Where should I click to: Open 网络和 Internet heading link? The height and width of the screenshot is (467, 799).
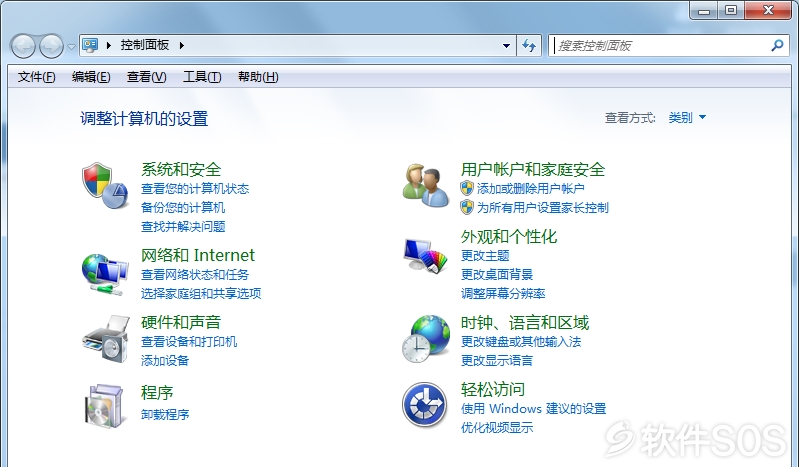(x=198, y=255)
